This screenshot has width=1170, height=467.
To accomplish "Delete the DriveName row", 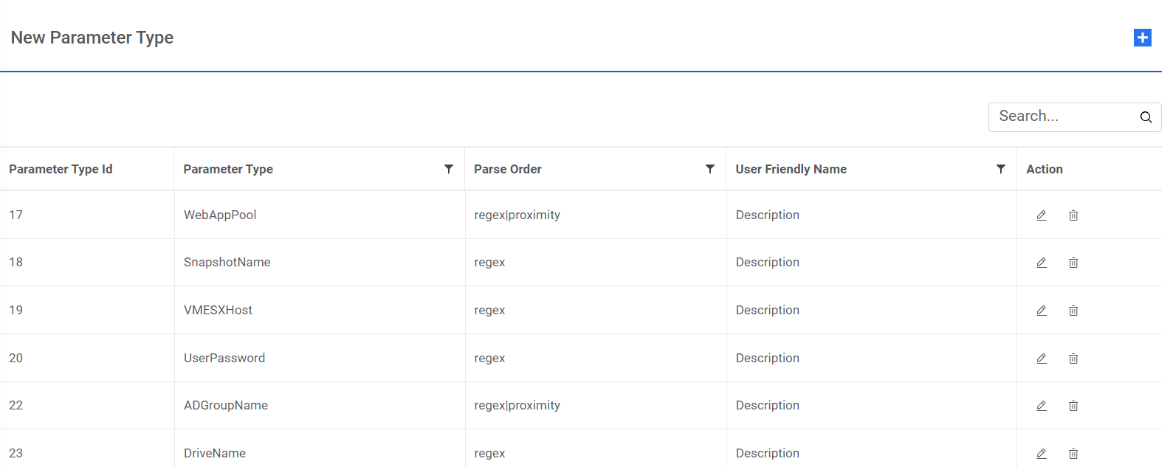I will coord(1073,453).
